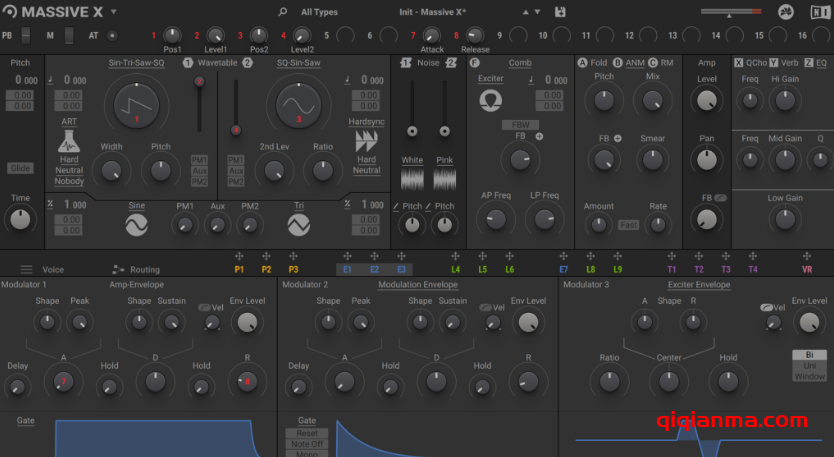This screenshot has width=834, height=457.
Task: Click the Native Instruments NI logo
Action: [820, 12]
